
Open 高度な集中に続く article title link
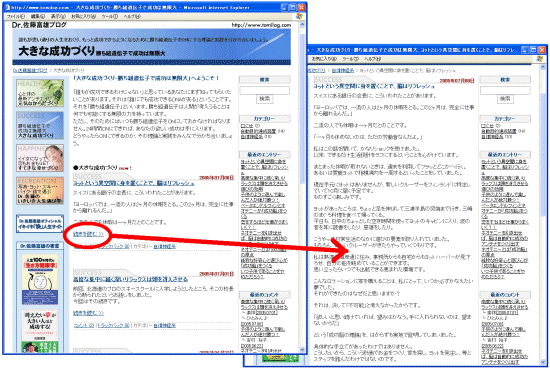[130, 280]
